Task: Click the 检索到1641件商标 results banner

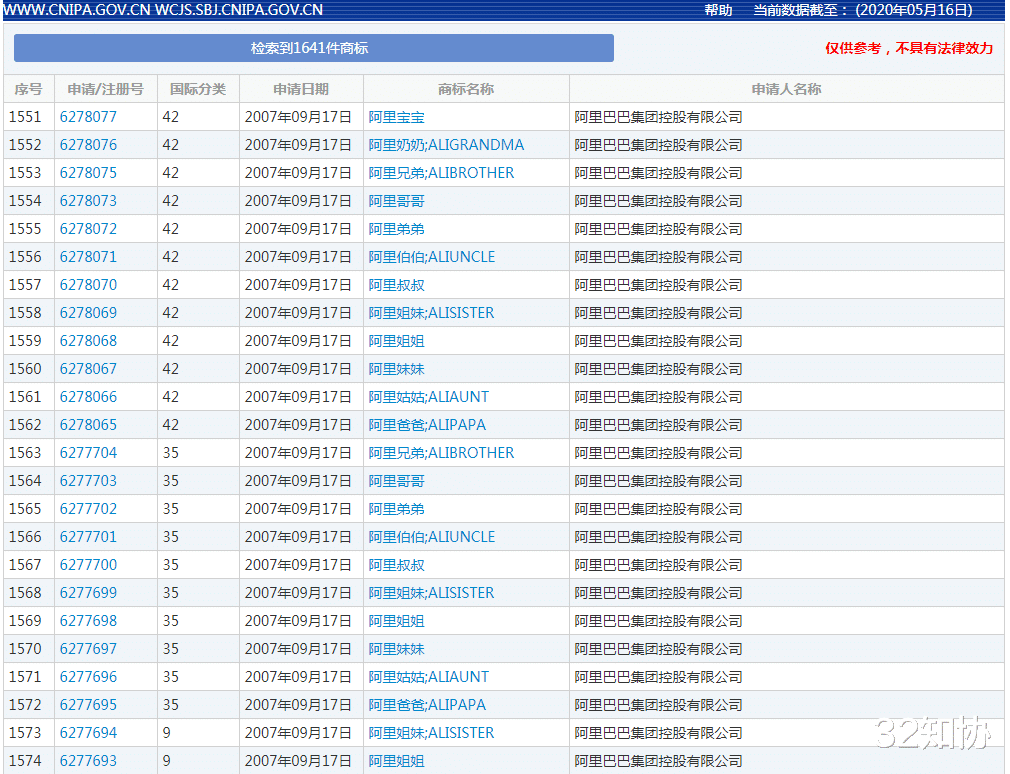Action: click(314, 48)
